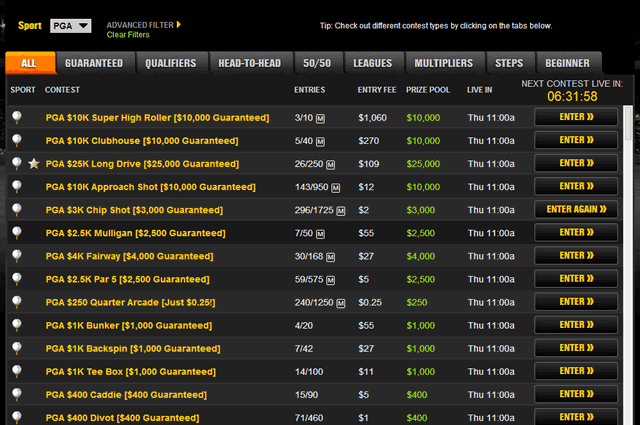Click golf ball icon for $2.5K Par 5
Viewport: 640px width, 425px height.
(x=17, y=279)
